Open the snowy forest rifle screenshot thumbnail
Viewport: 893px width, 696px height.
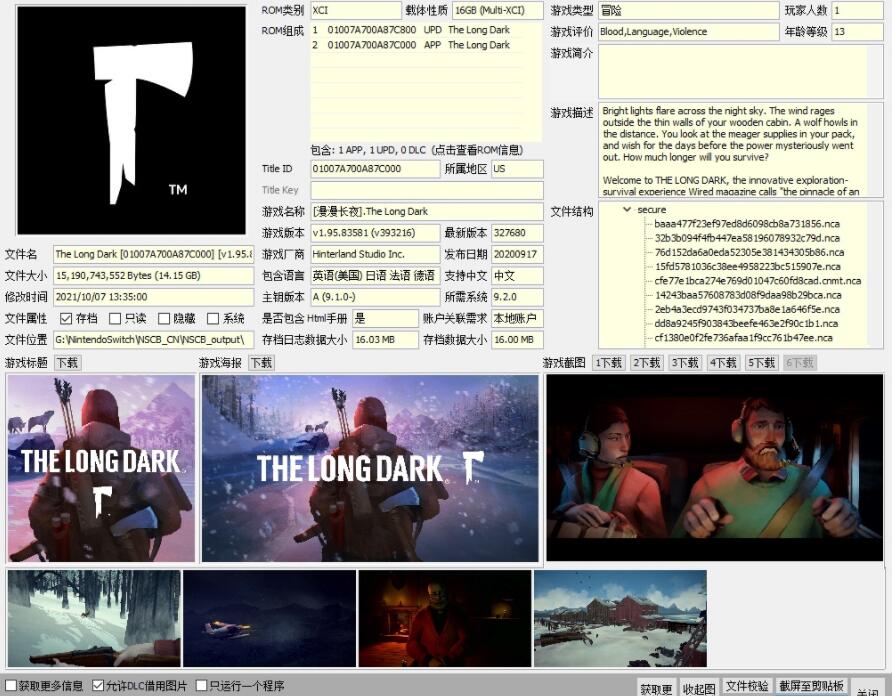coord(94,619)
